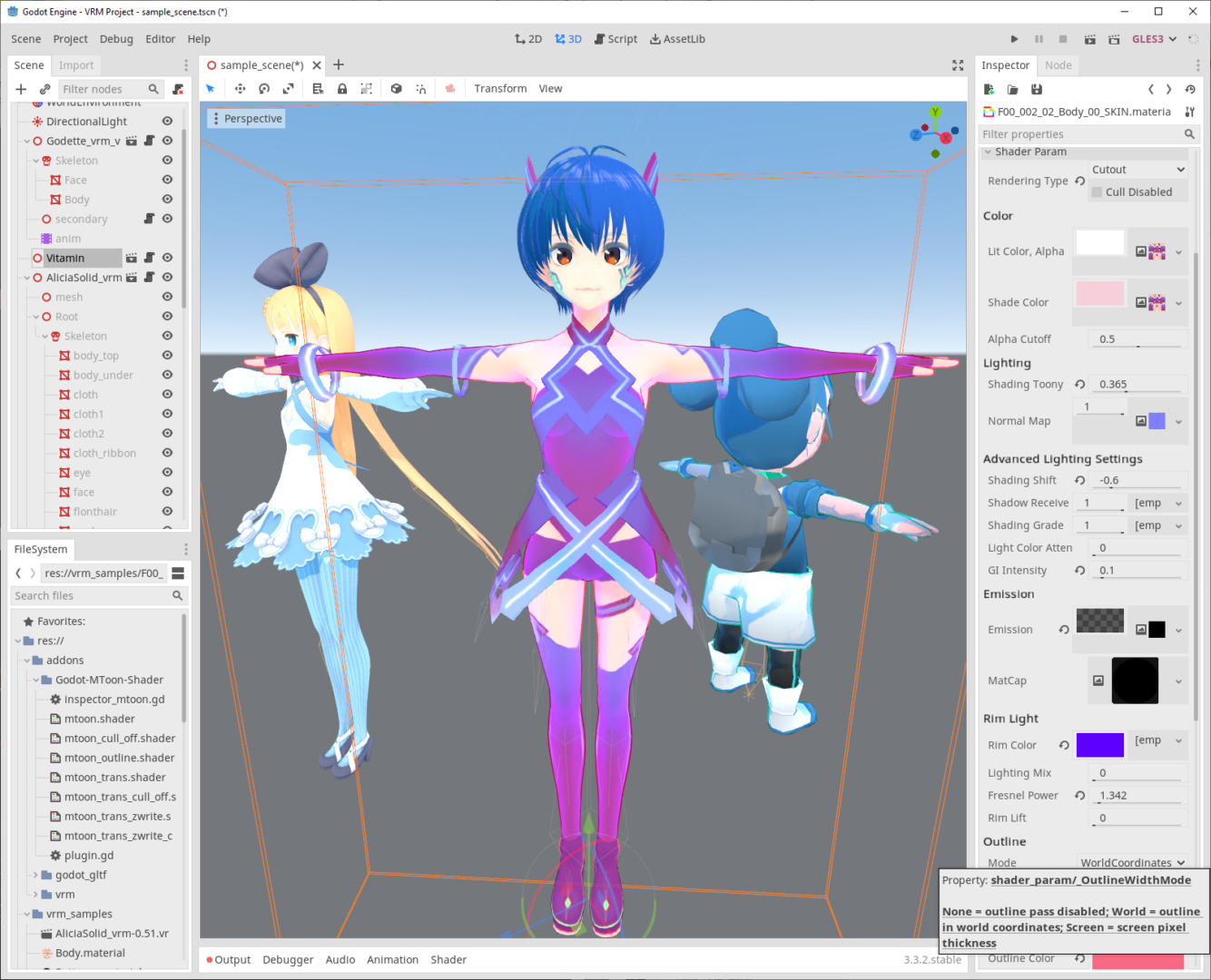Image resolution: width=1211 pixels, height=980 pixels.
Task: Pick the Lit Color white swatch
Action: [1100, 243]
